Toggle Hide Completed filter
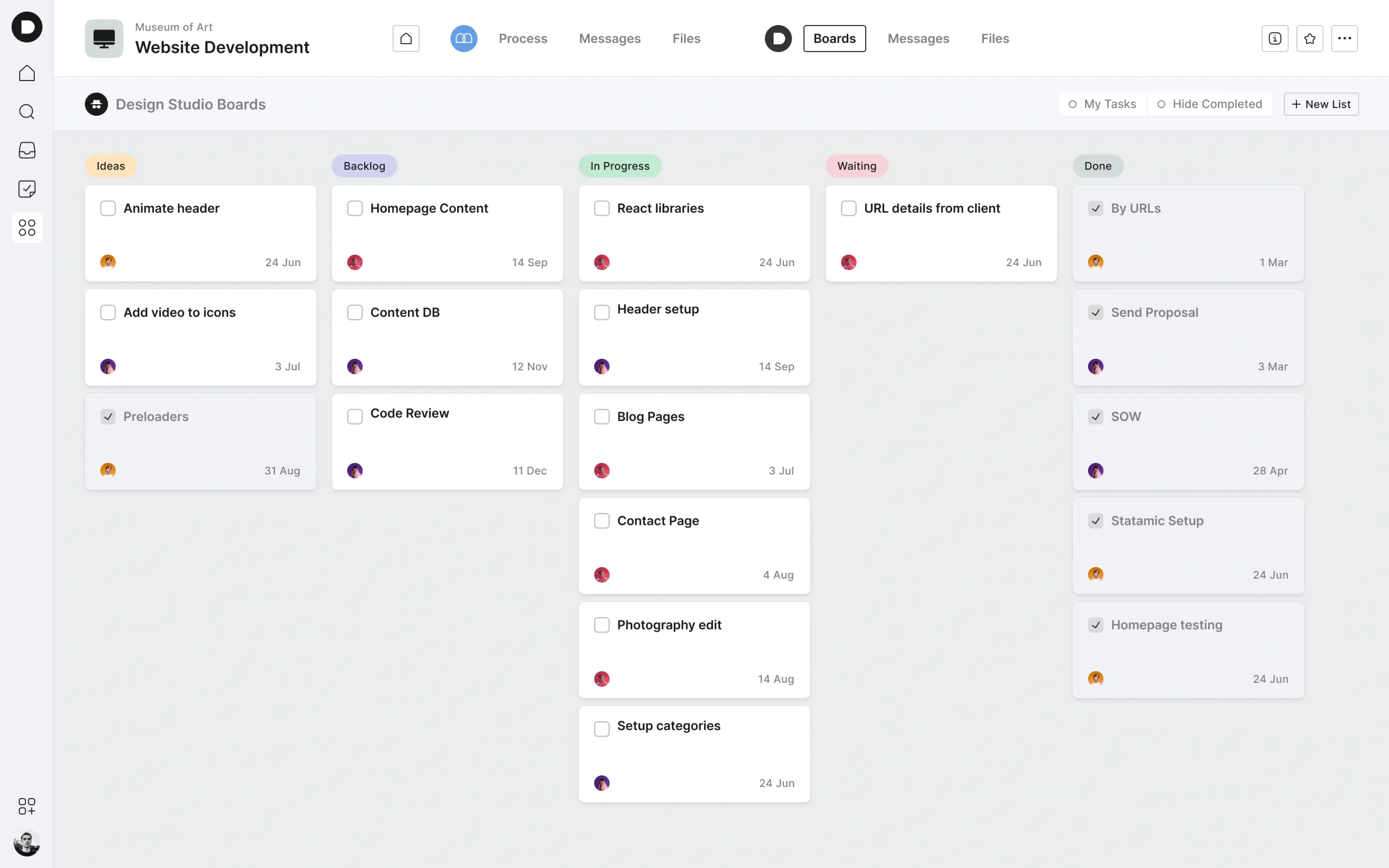The width and height of the screenshot is (1389, 868). (1209, 104)
